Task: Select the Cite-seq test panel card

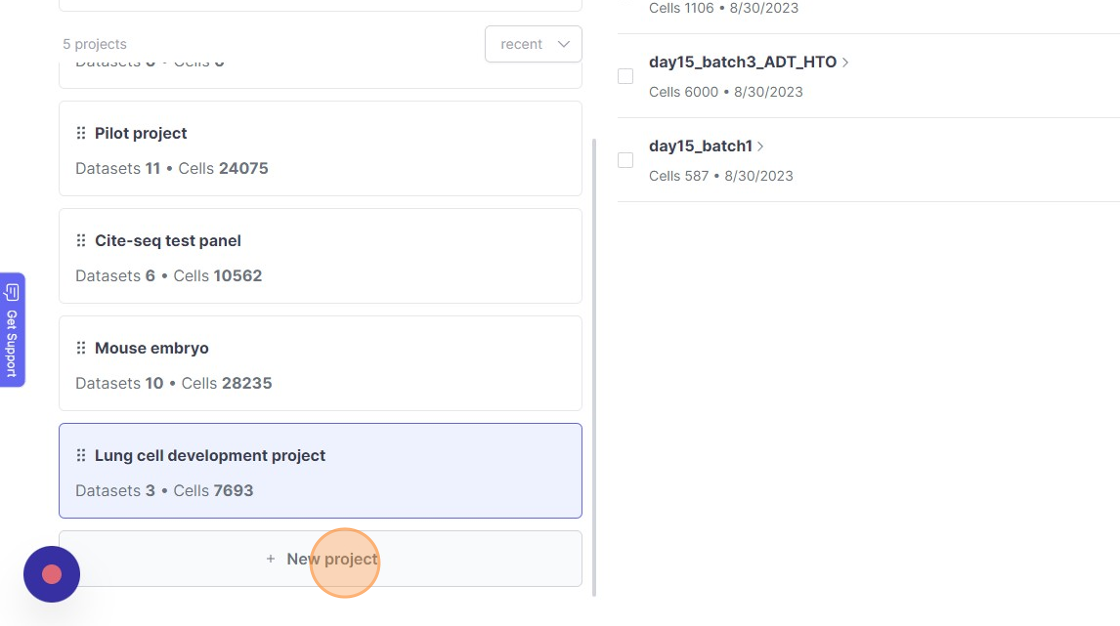Action: tap(320, 257)
